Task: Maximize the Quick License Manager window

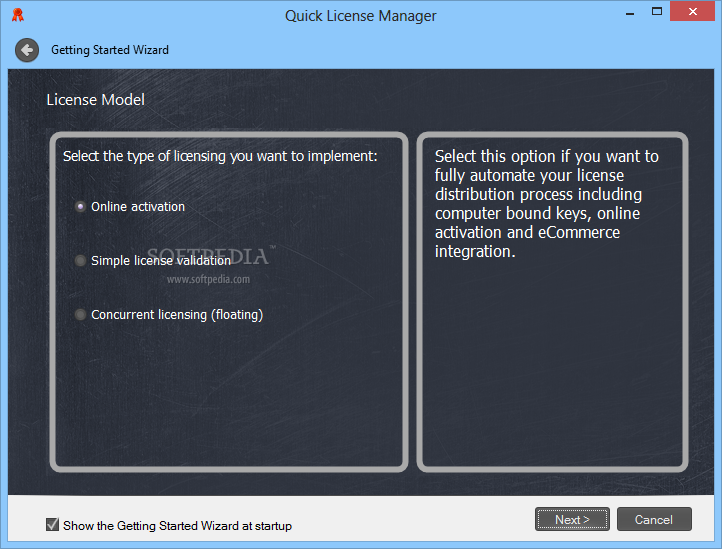Action: [x=657, y=12]
